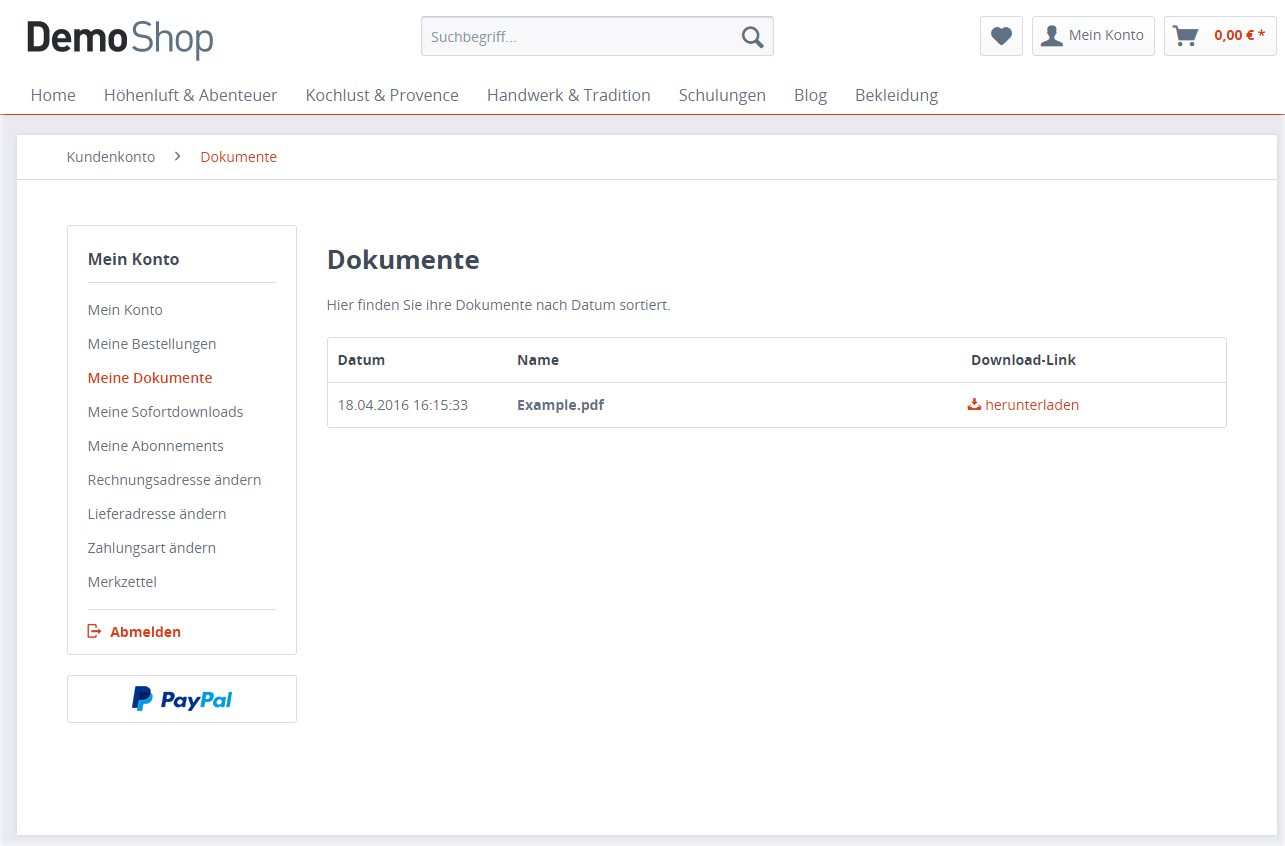Click the DemoShop logo

click(120, 38)
